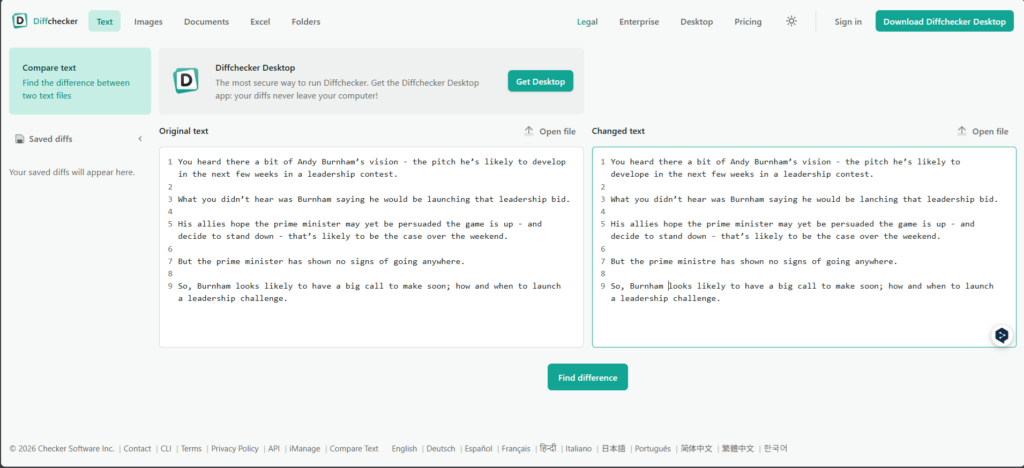
Task: Click 'a leadership challenge.' in Original text
Action: pos(232,298)
